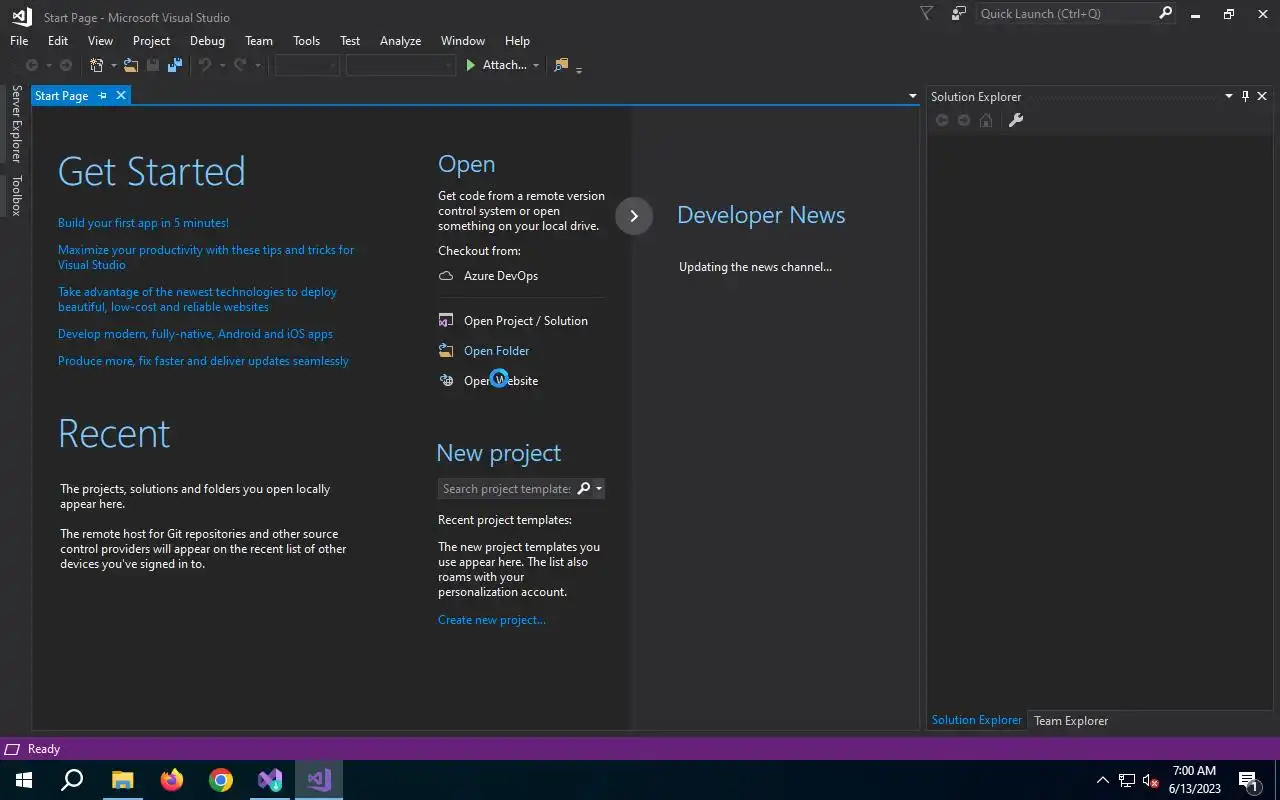Open the Server Explorer side tab
The height and width of the screenshot is (800, 1280).
click(16, 124)
